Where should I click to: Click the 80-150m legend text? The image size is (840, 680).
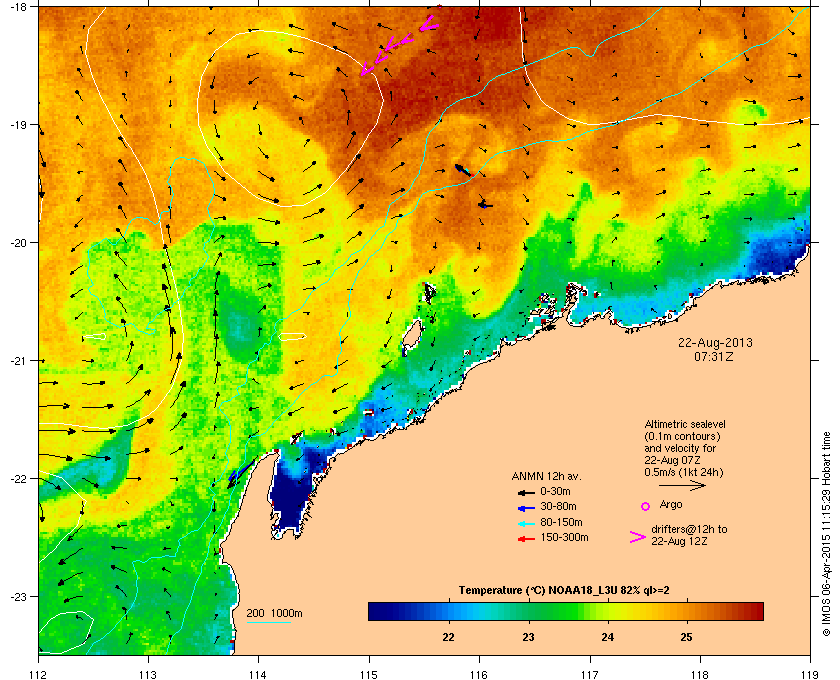561,522
